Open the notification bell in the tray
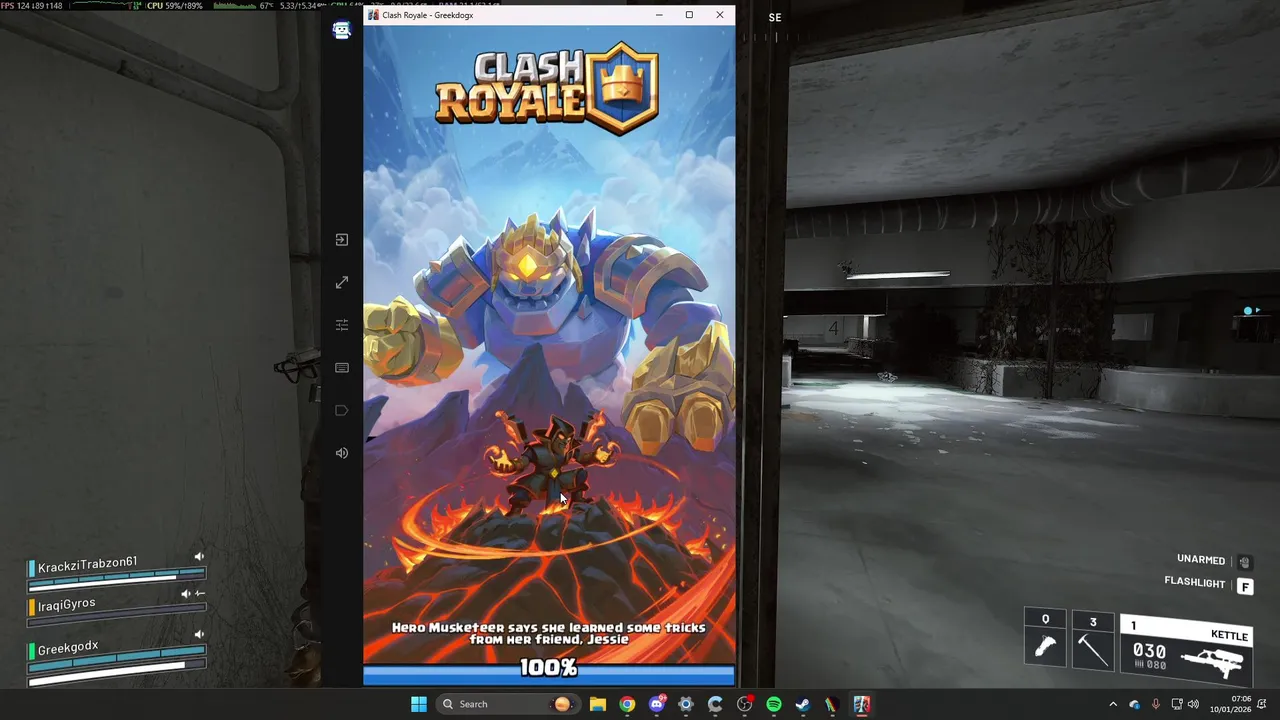Image resolution: width=1280 pixels, height=720 pixels. coord(1264,704)
